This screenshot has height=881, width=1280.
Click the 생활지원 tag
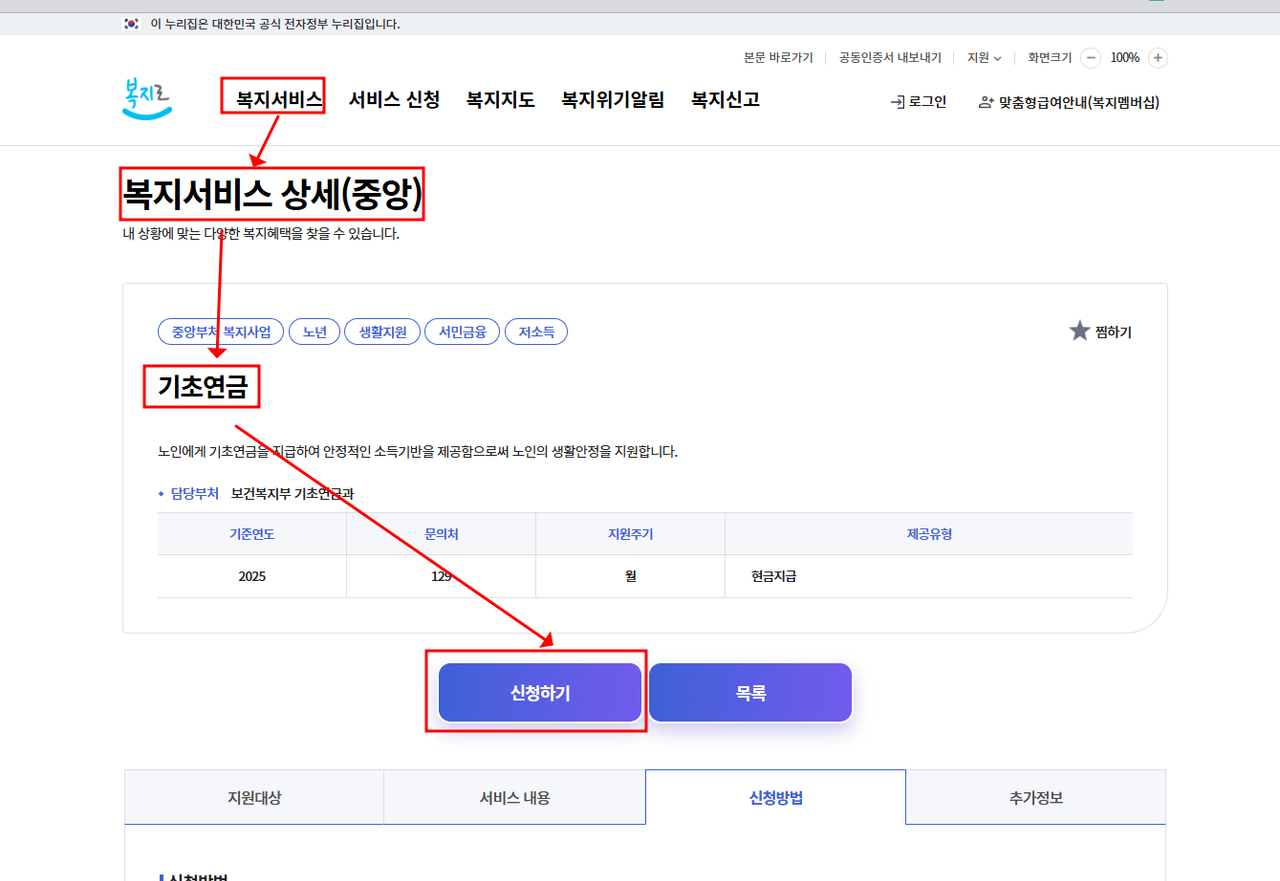point(382,332)
